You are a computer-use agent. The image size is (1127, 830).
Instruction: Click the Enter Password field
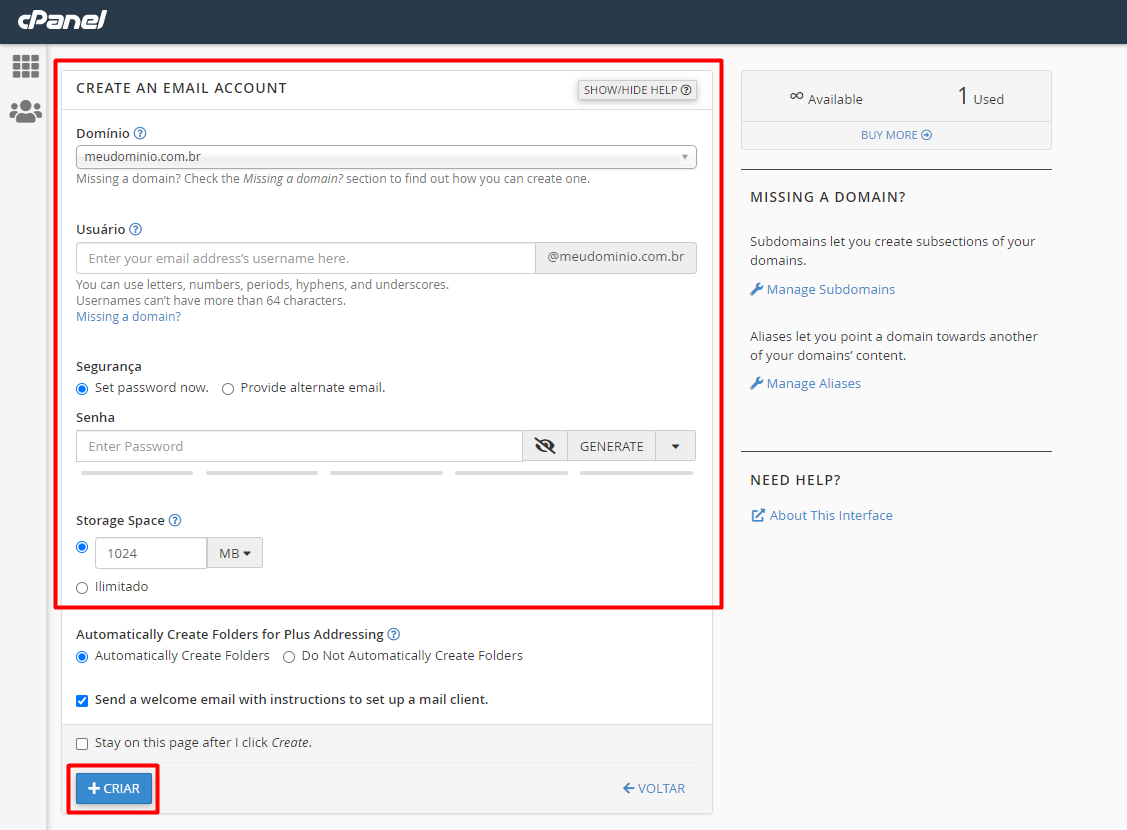click(x=299, y=446)
